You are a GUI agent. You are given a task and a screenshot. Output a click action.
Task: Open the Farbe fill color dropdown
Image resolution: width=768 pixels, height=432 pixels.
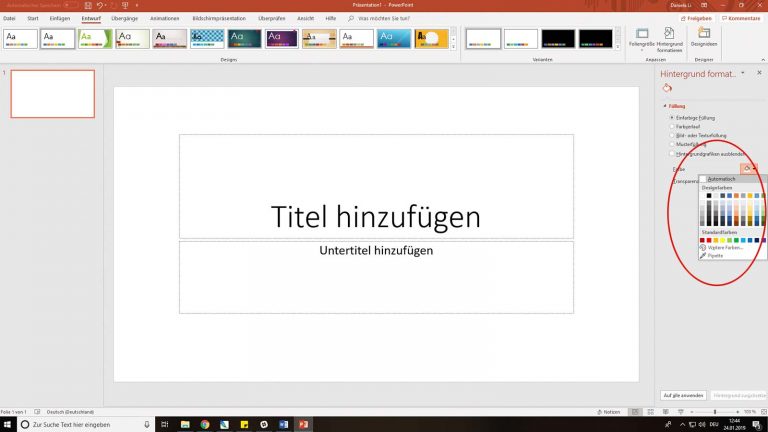tap(750, 167)
